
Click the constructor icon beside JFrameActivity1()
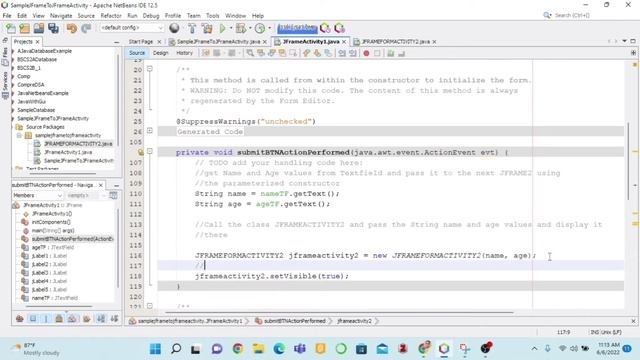(x=26, y=213)
